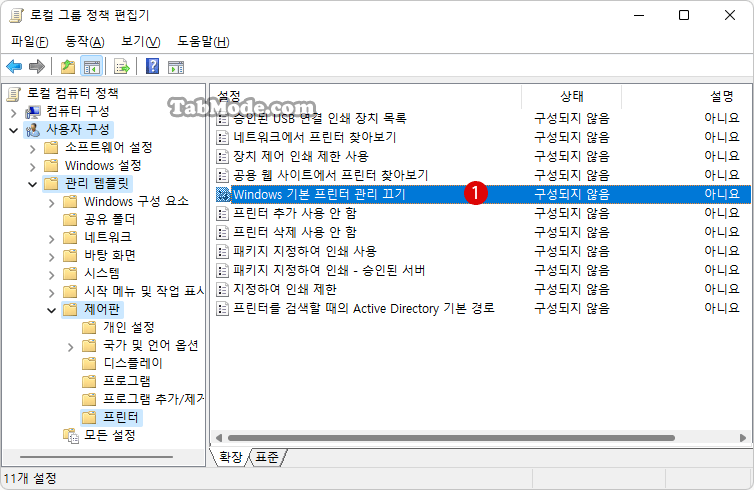Click the folder icon of 프린터
The height and width of the screenshot is (490, 754).
click(x=89, y=417)
